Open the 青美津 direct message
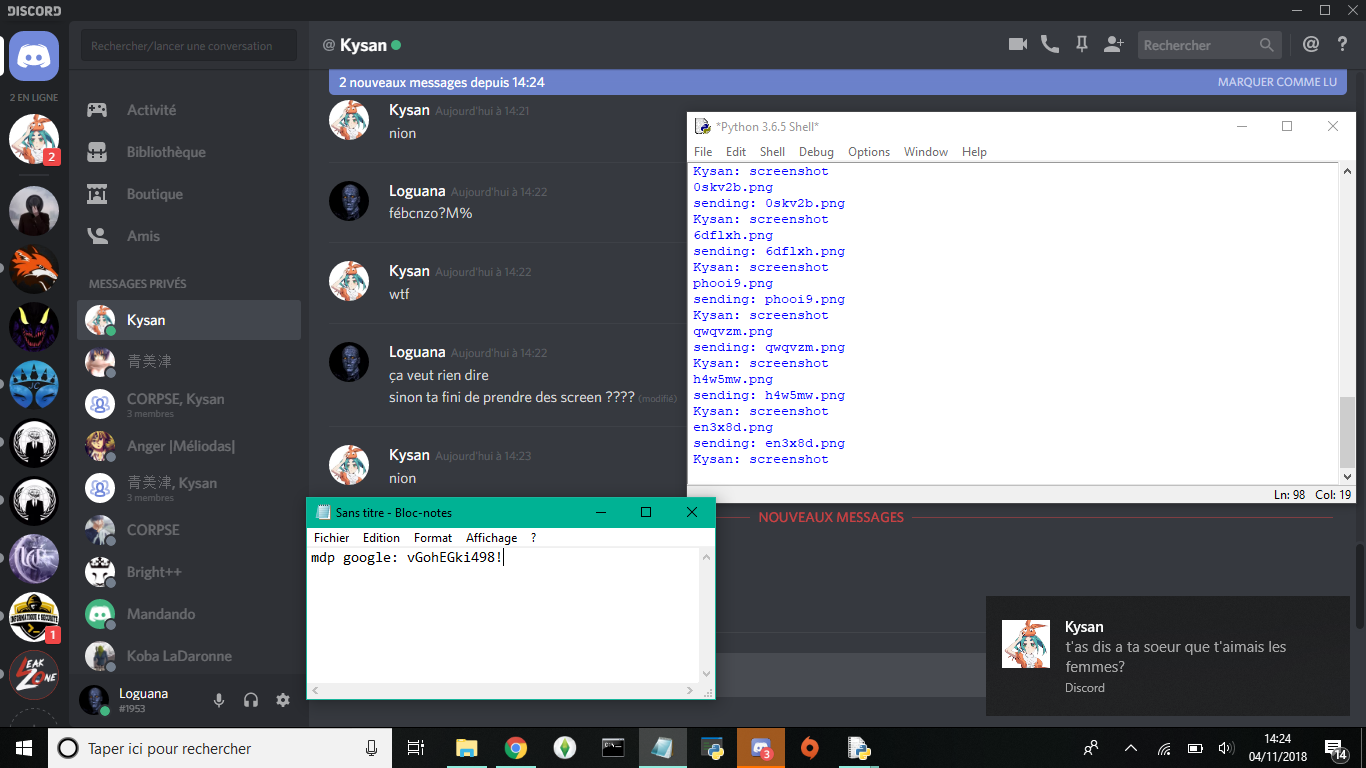This screenshot has width=1366, height=768. (189, 361)
